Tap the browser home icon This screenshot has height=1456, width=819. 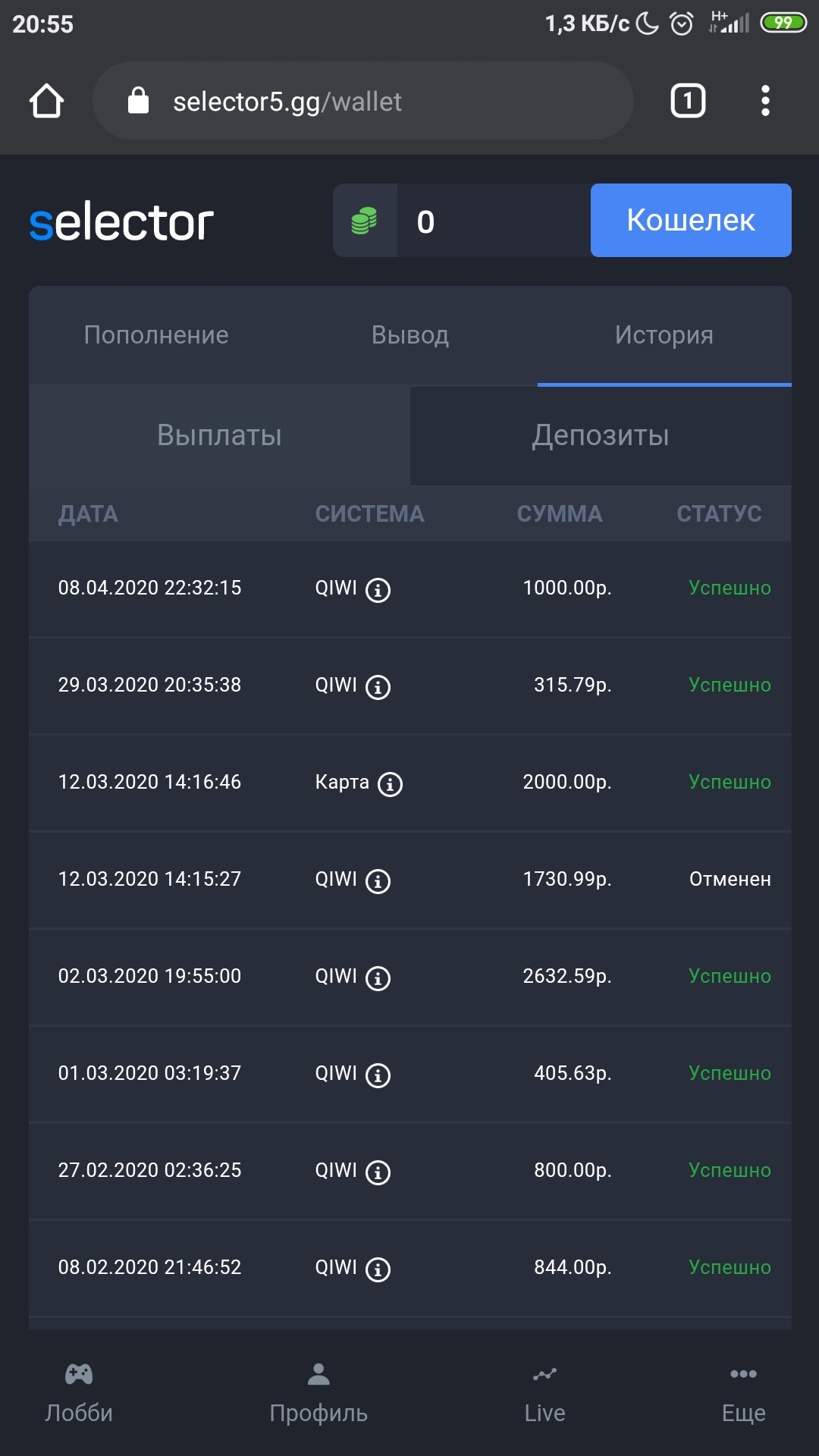[x=46, y=101]
